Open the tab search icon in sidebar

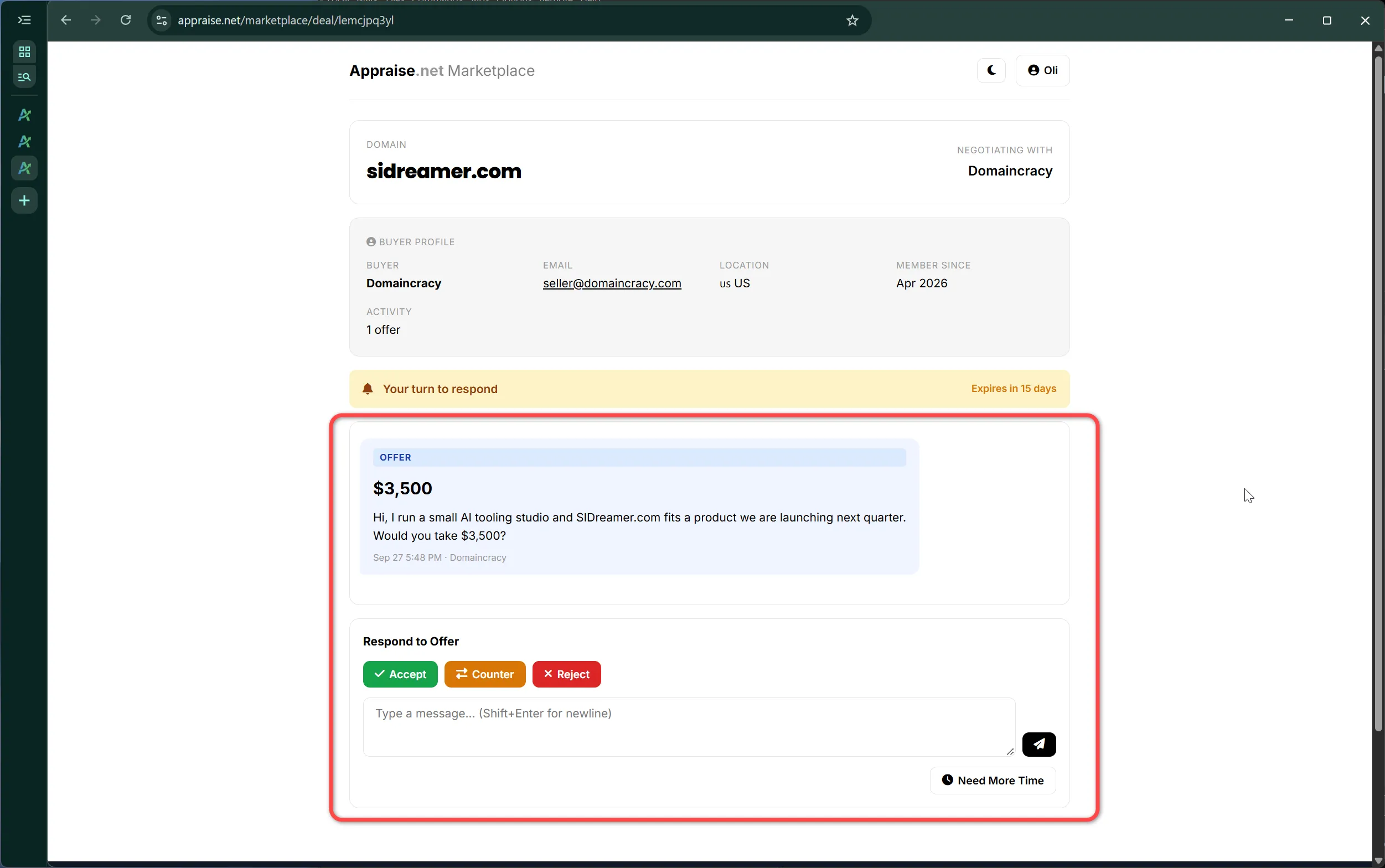click(x=24, y=76)
